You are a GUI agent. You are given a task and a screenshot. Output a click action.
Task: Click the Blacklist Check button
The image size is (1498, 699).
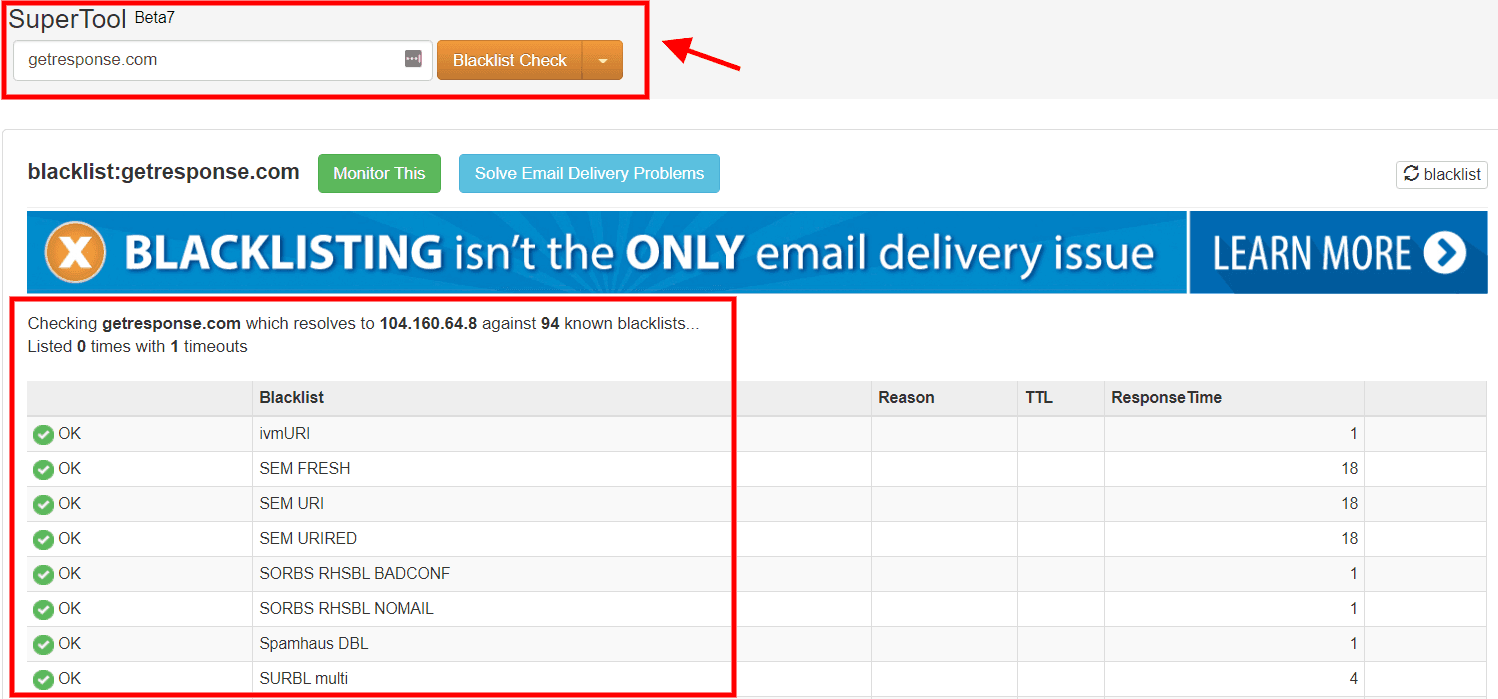(x=510, y=60)
